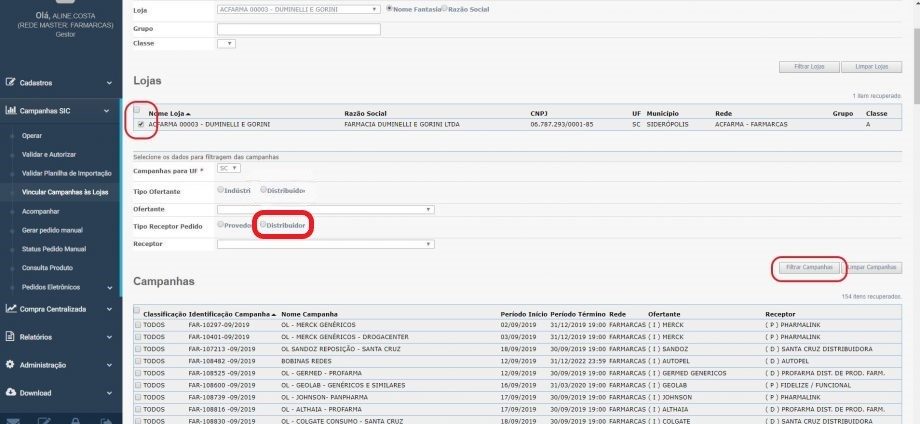The image size is (920, 424).
Task: Click the Campanhas SIC chart icon
Action: 11,111
